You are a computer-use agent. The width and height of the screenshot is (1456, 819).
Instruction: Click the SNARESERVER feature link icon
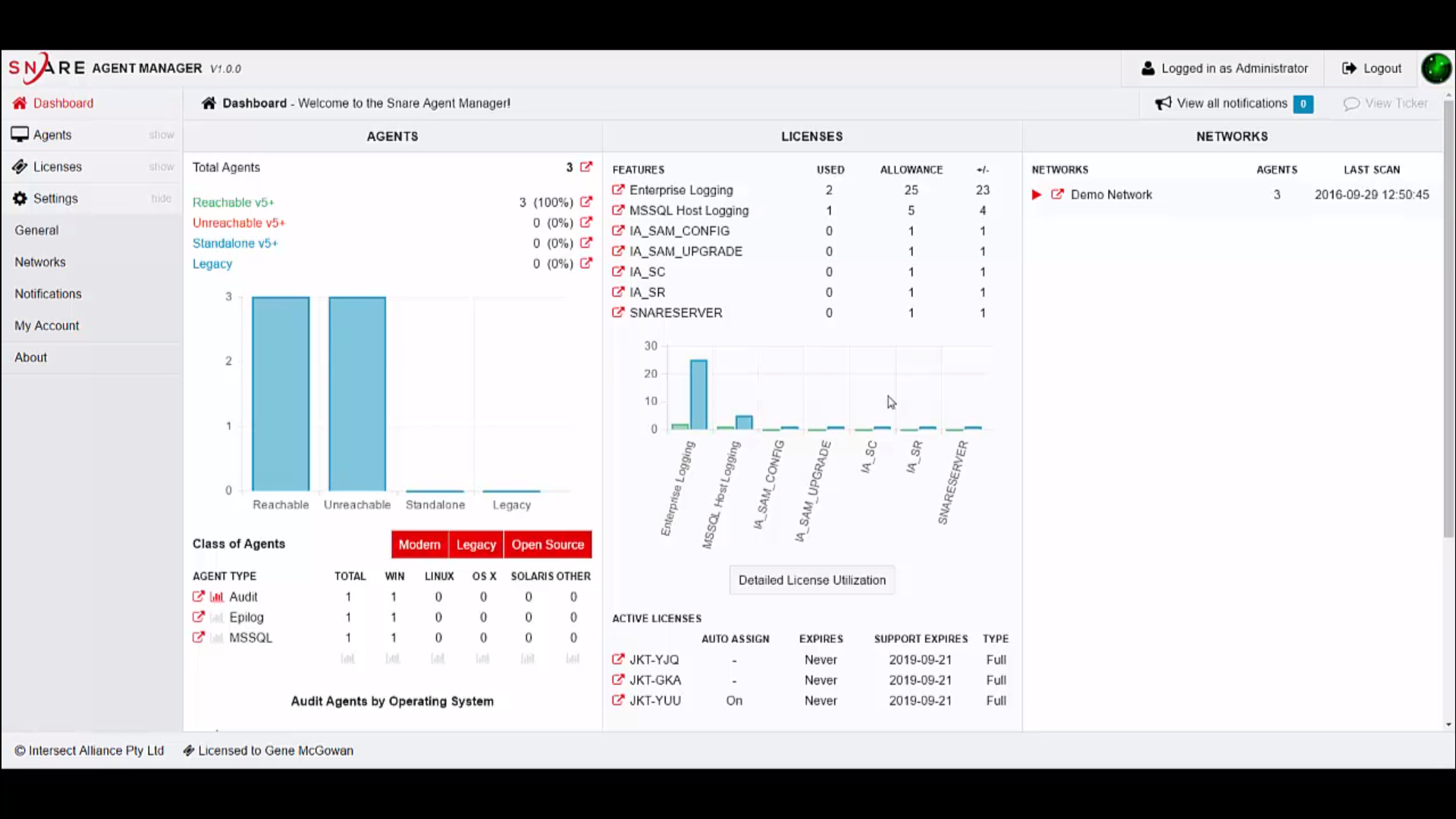coord(618,312)
